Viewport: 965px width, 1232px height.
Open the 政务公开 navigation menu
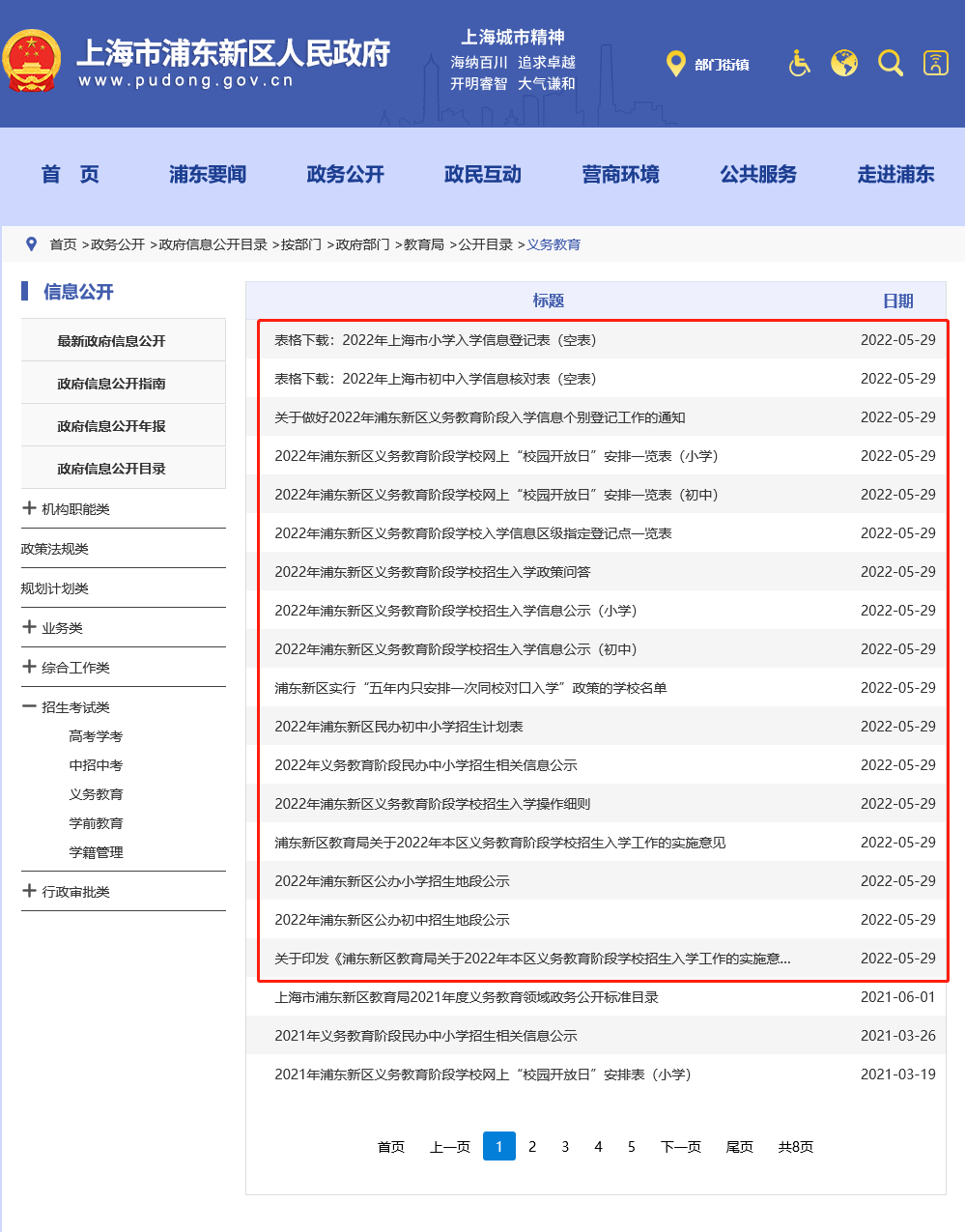[x=344, y=175]
